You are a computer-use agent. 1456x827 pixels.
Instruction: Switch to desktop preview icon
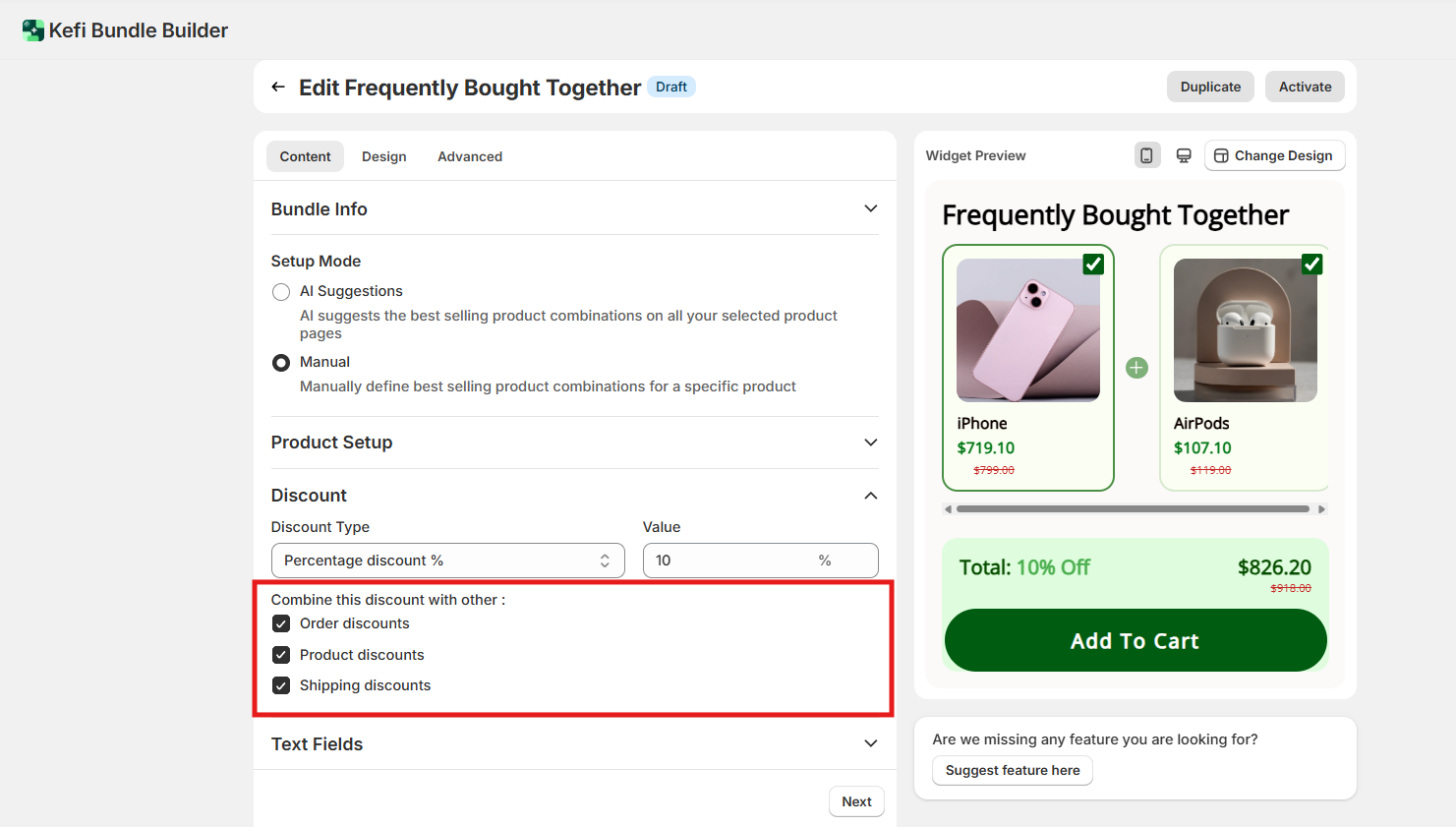1184,155
